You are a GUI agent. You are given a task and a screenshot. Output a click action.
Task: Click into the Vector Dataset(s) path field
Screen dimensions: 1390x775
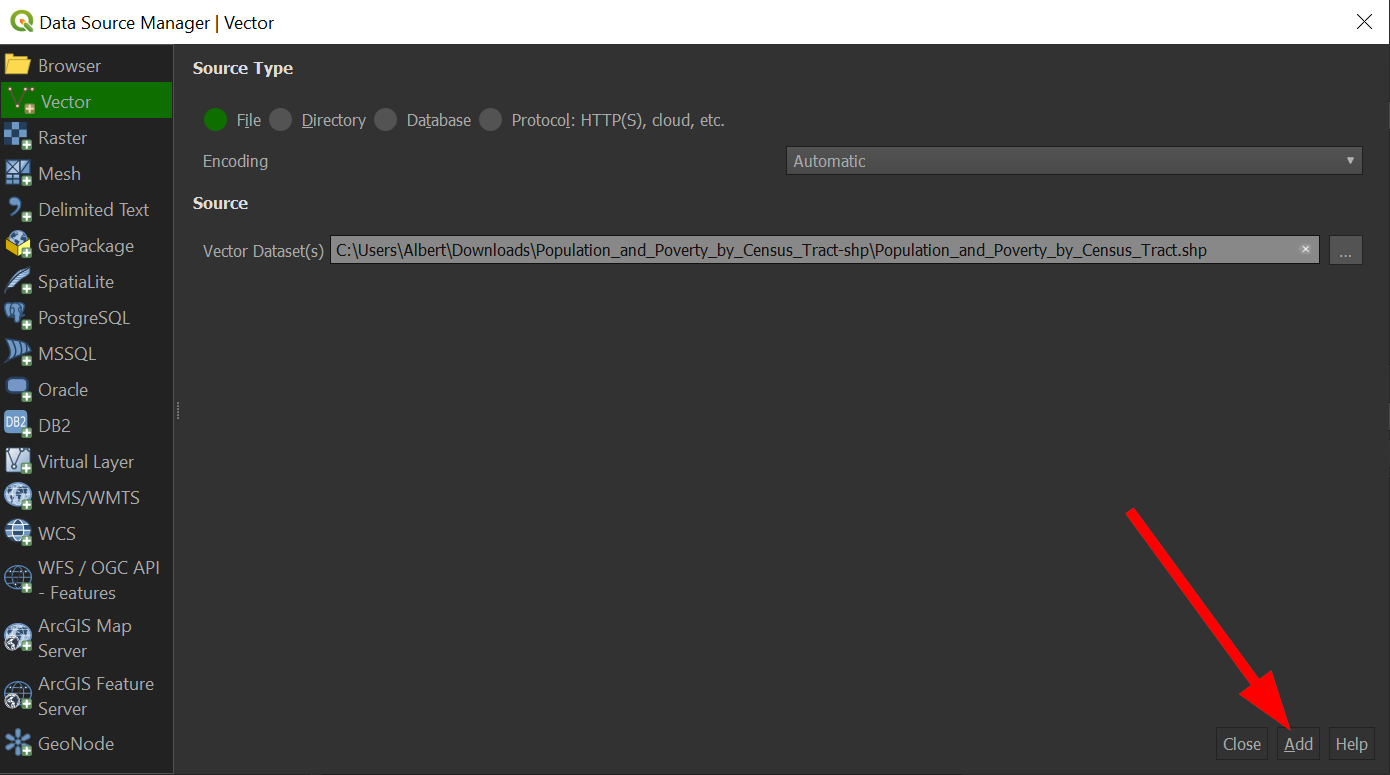824,250
